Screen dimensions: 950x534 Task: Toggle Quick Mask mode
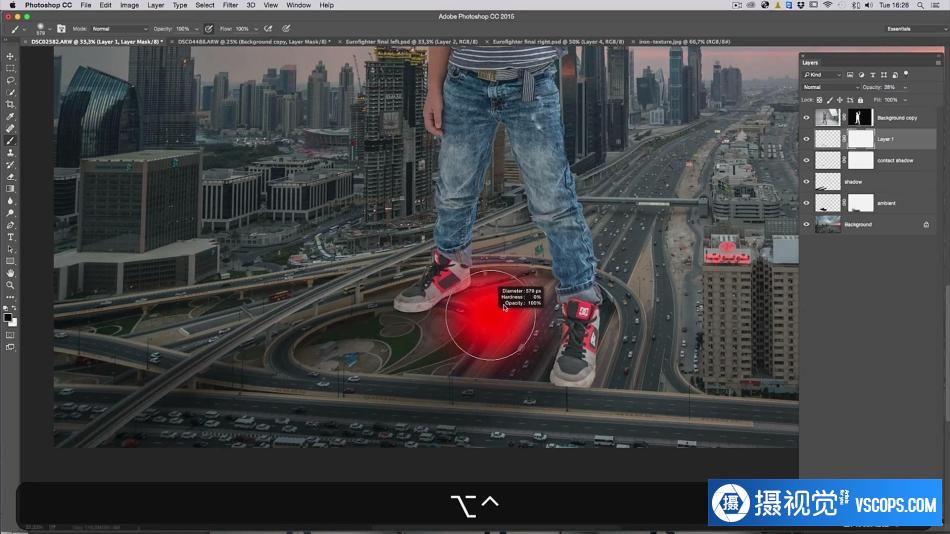10,335
